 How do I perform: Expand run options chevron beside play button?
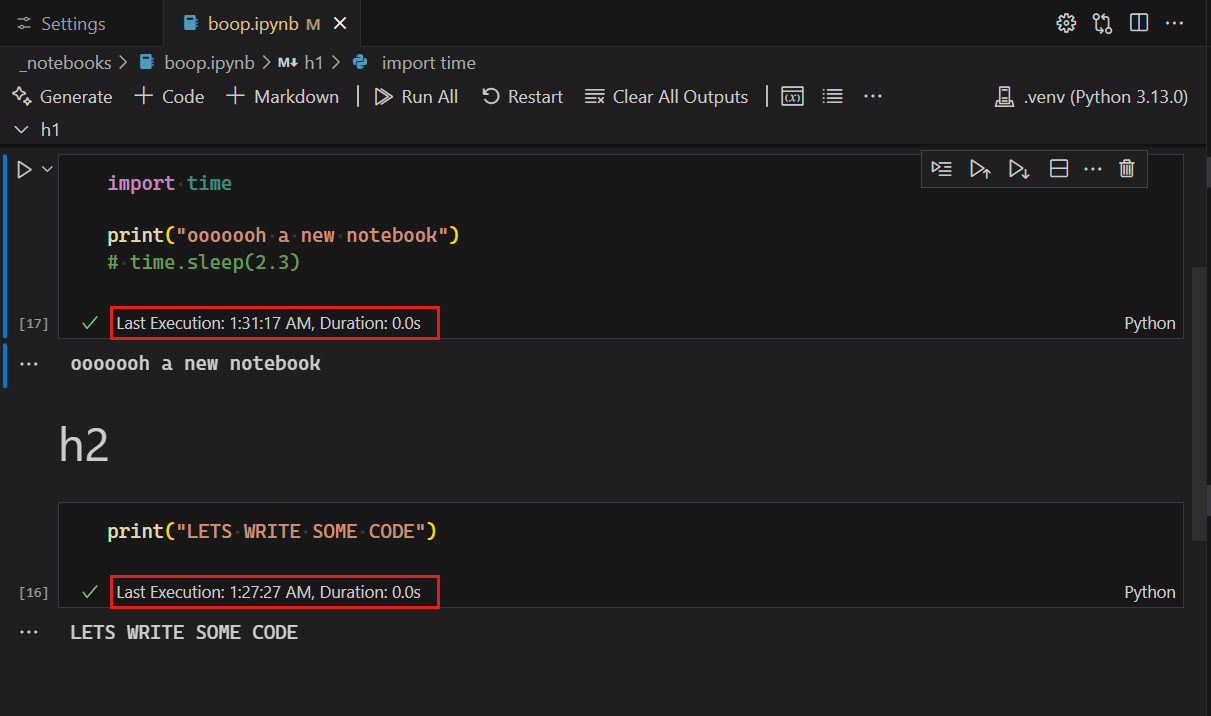point(47,169)
